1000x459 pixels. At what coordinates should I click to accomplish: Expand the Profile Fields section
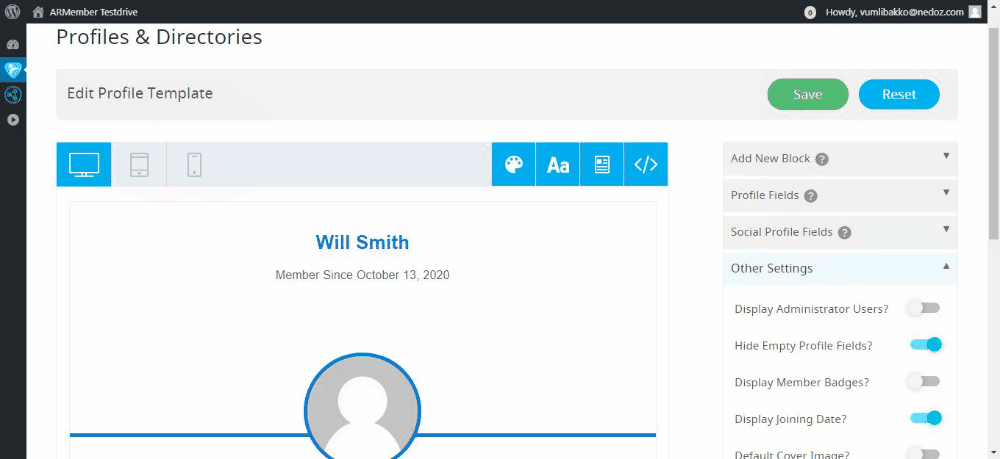pos(840,195)
